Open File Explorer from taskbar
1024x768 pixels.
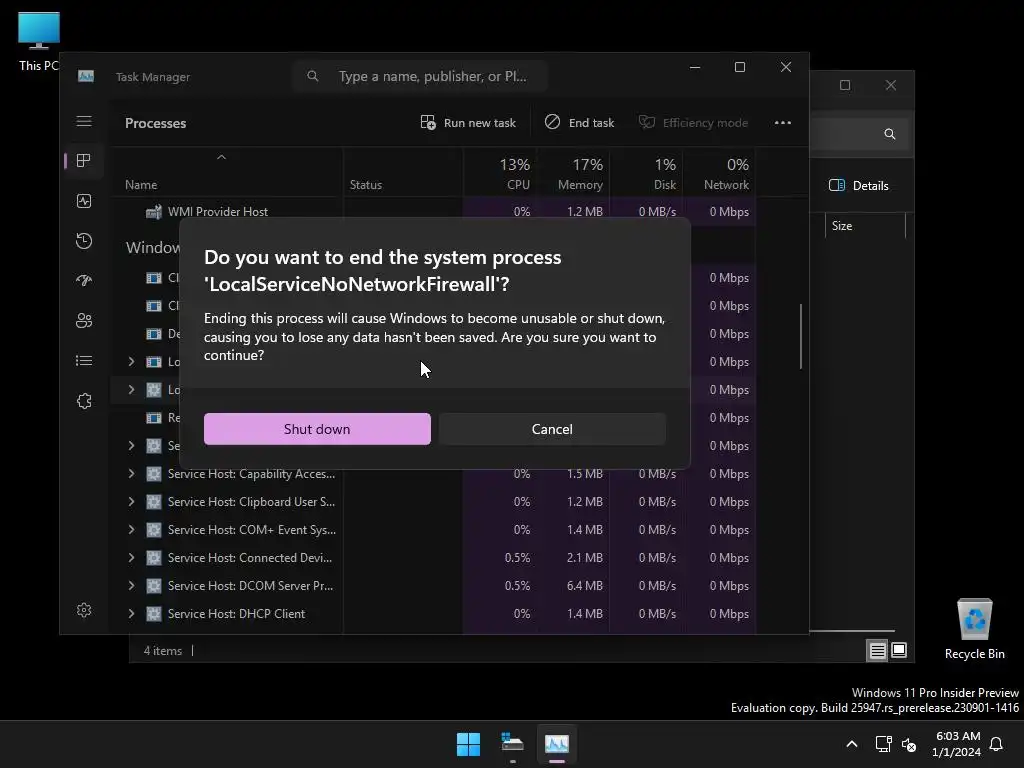point(513,744)
